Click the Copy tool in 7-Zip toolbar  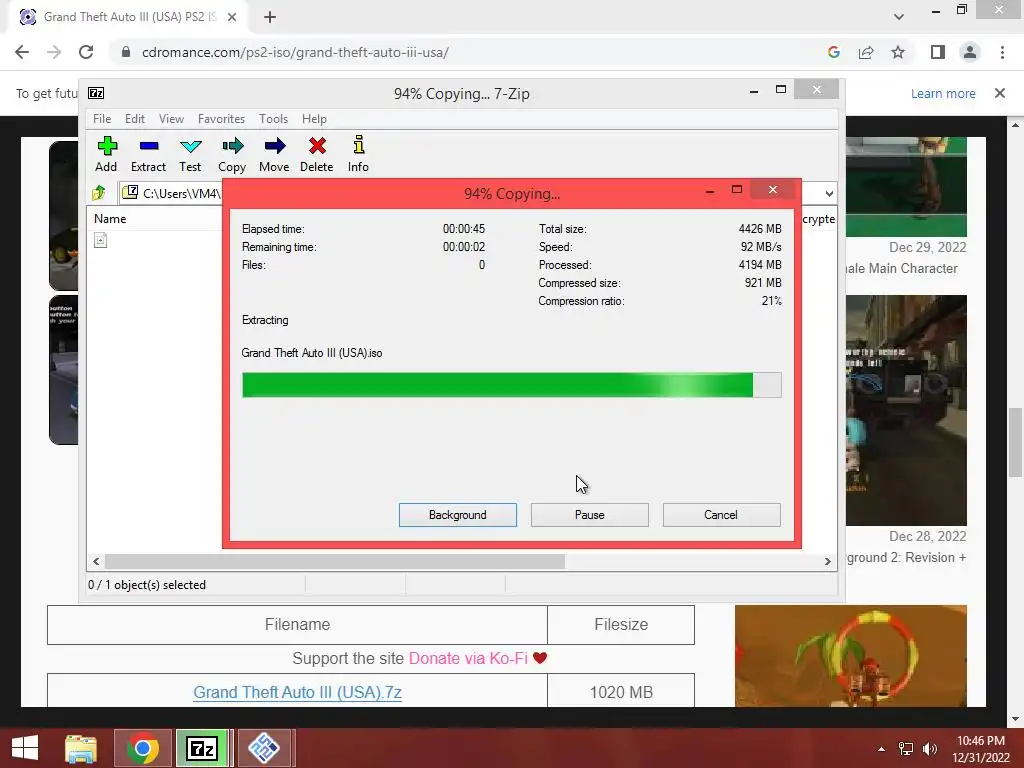(x=232, y=154)
